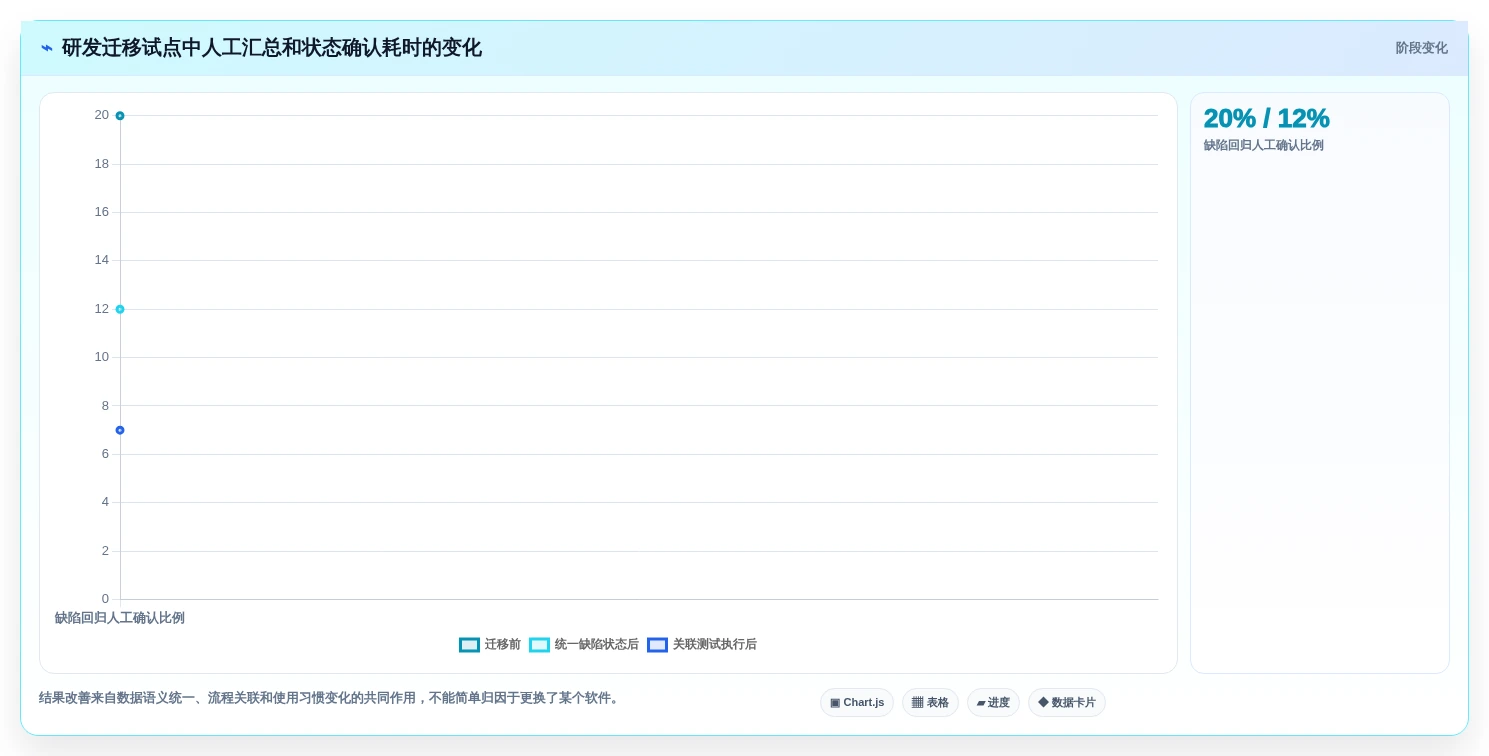Screen dimensions: 1489x756
Task: Click the x-axis label 缺陷回归人工确认比例
Action: 120,618
